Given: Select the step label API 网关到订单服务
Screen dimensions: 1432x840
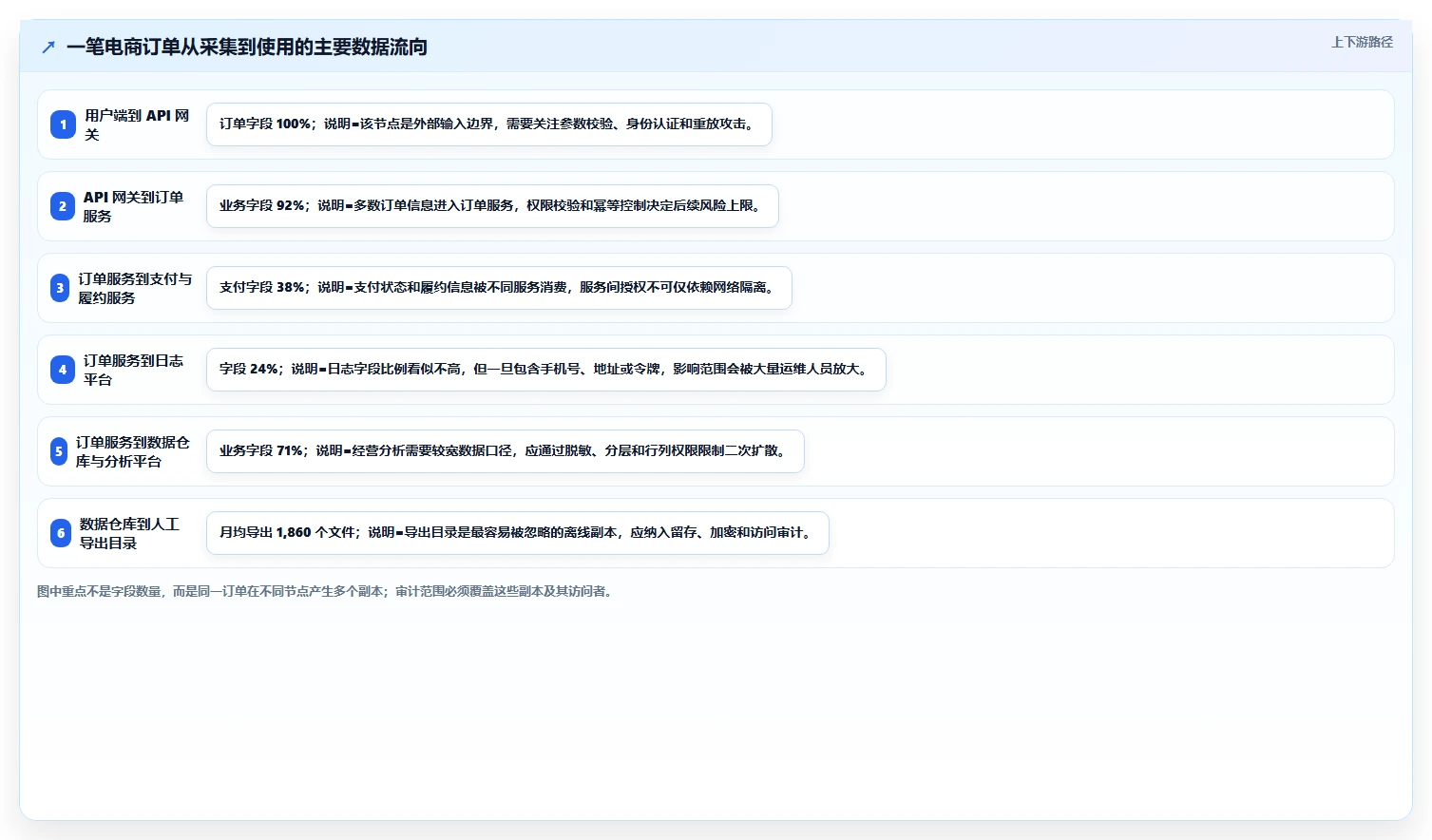Looking at the screenshot, I should 133,206.
